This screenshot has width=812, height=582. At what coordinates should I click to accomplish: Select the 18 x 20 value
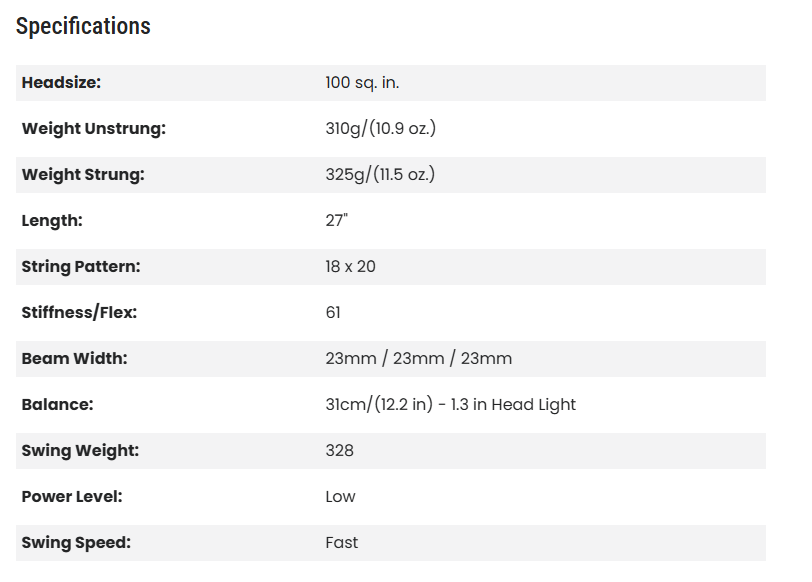pos(350,267)
